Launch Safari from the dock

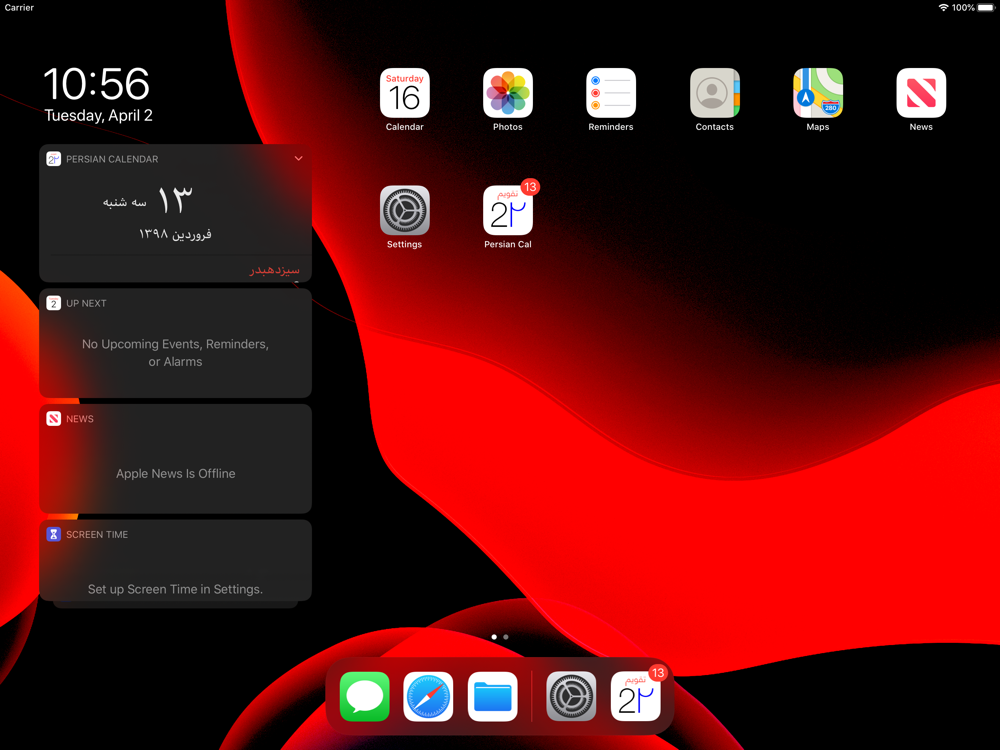click(428, 696)
